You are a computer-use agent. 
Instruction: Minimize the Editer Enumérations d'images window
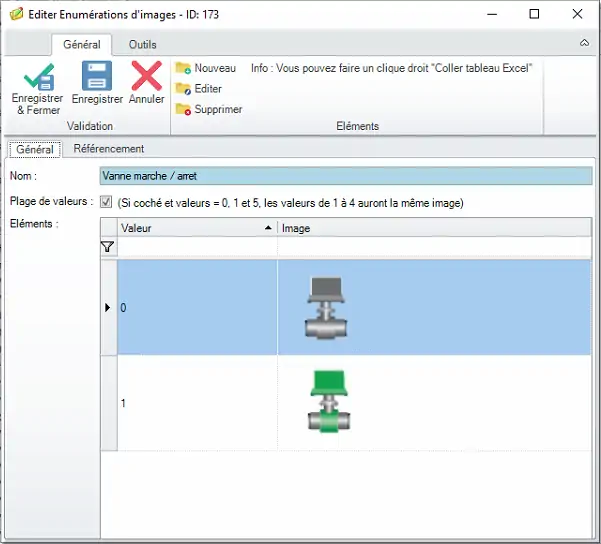coord(492,14)
